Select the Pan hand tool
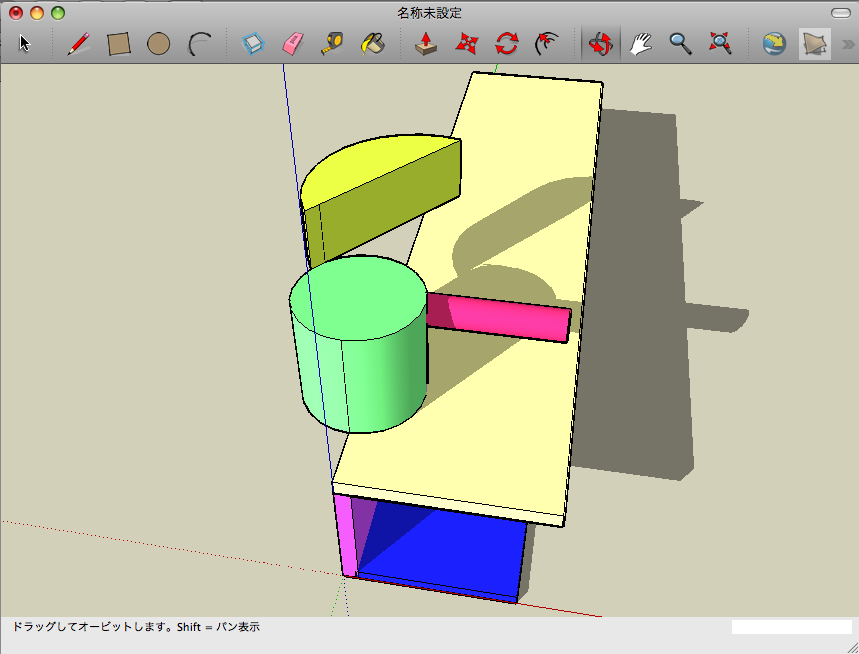Screen dimensions: 859x654 640,44
